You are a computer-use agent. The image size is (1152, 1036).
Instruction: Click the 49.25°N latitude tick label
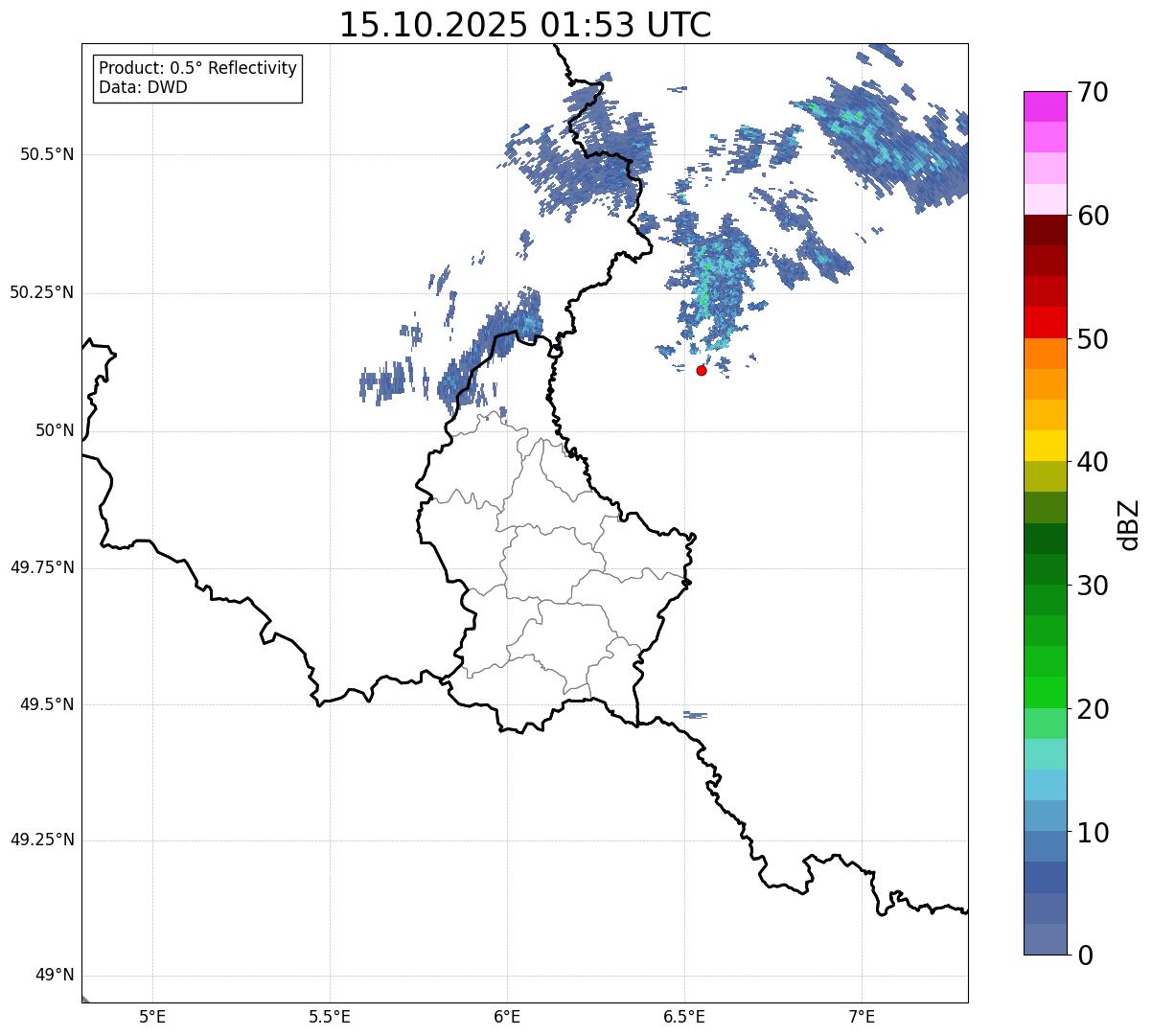coord(42,840)
